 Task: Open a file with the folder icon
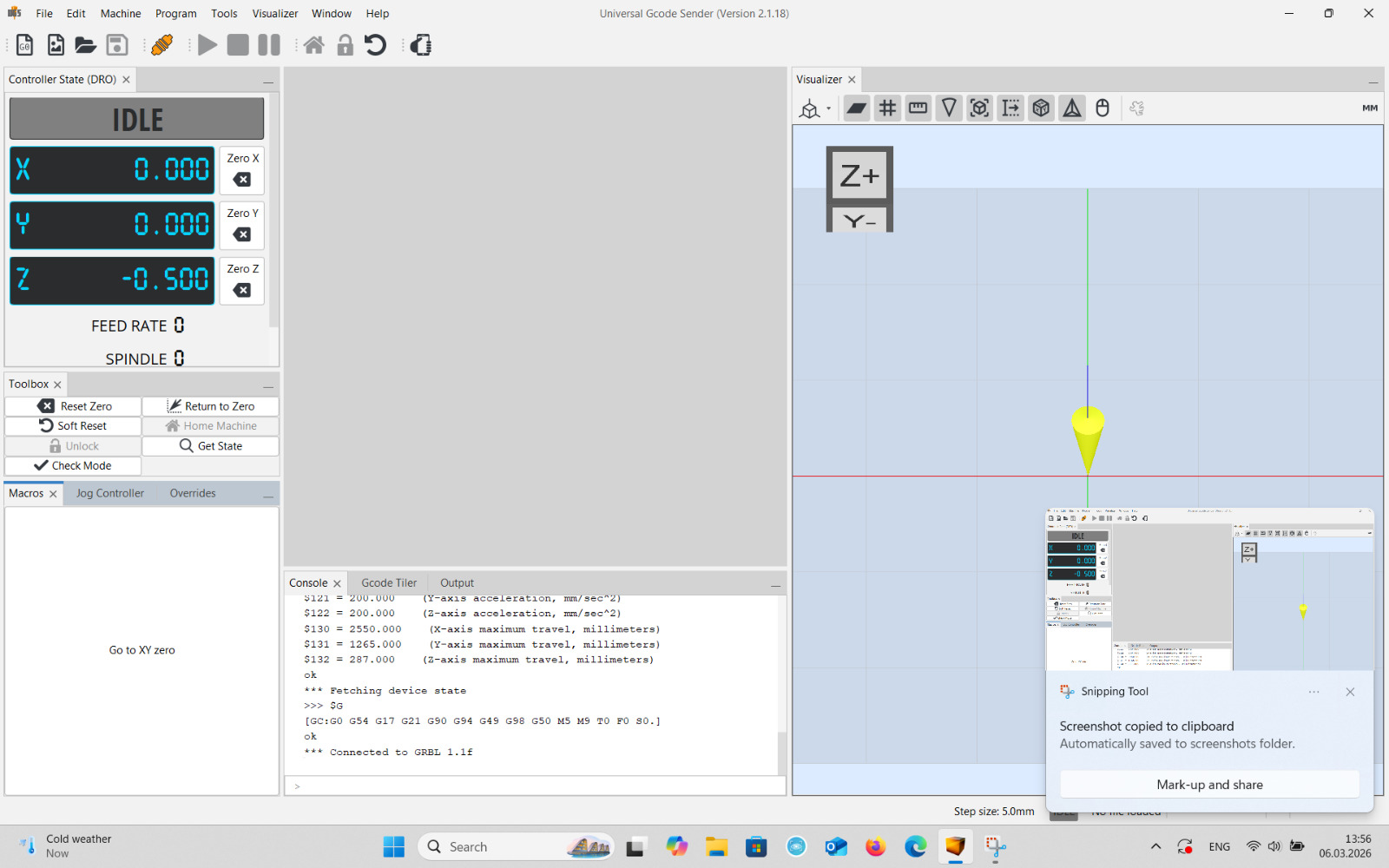(x=85, y=45)
